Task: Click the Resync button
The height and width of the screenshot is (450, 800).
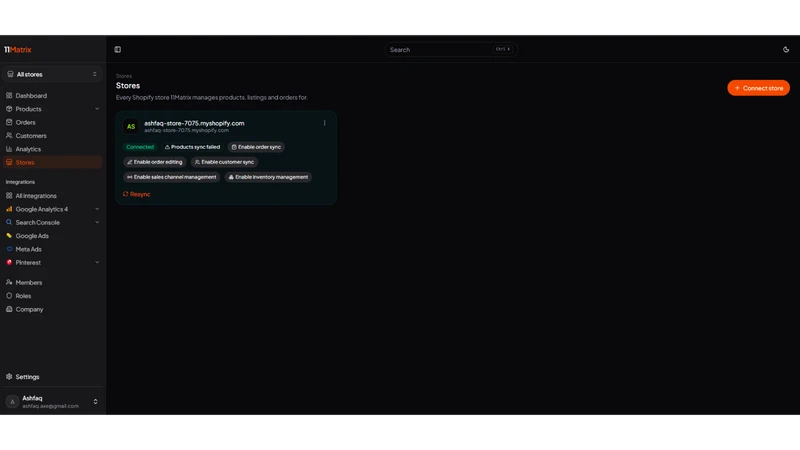Action: (136, 194)
